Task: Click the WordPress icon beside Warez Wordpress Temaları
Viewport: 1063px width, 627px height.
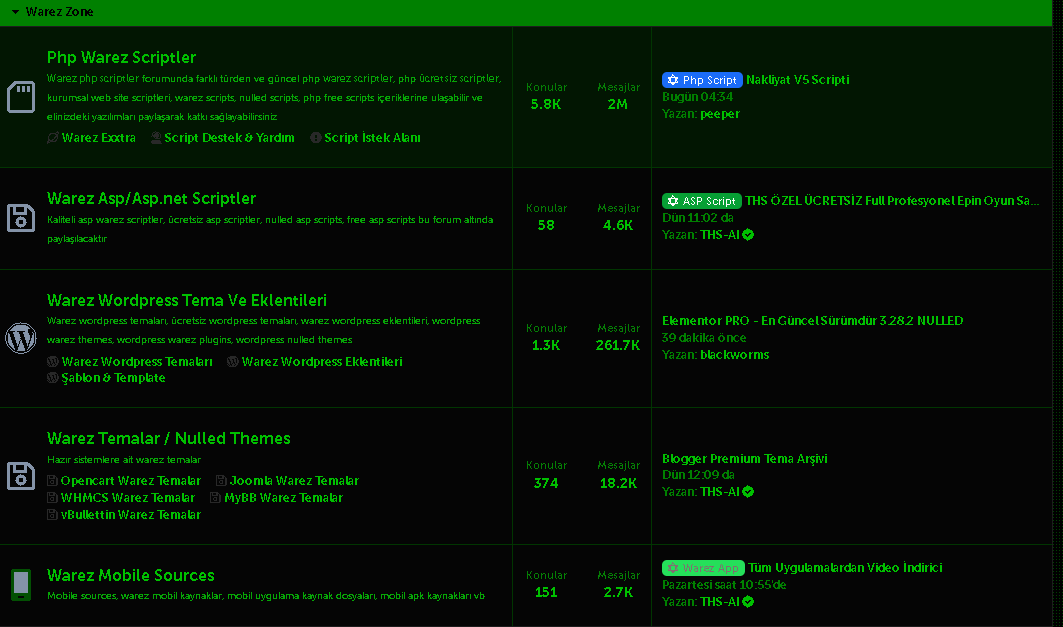Action: point(53,362)
